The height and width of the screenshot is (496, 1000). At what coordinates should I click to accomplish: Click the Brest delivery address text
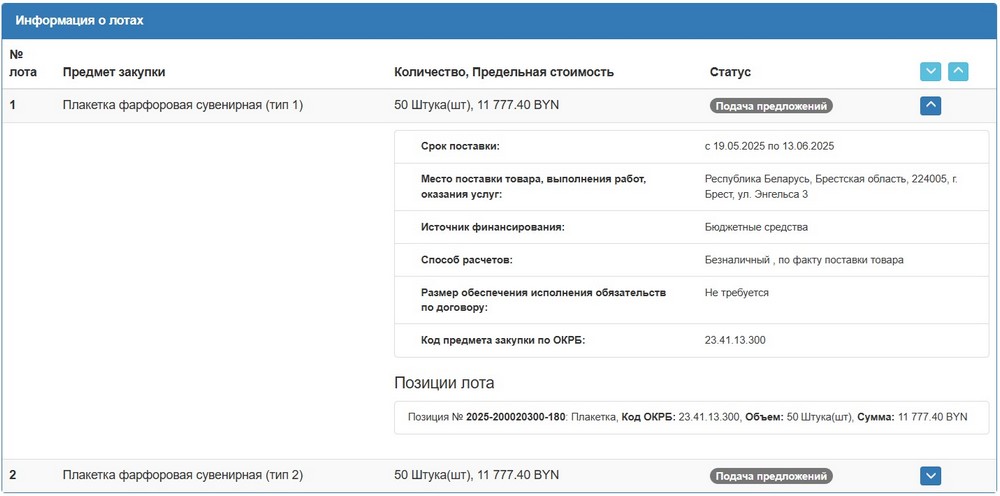pyautogui.click(x=830, y=186)
